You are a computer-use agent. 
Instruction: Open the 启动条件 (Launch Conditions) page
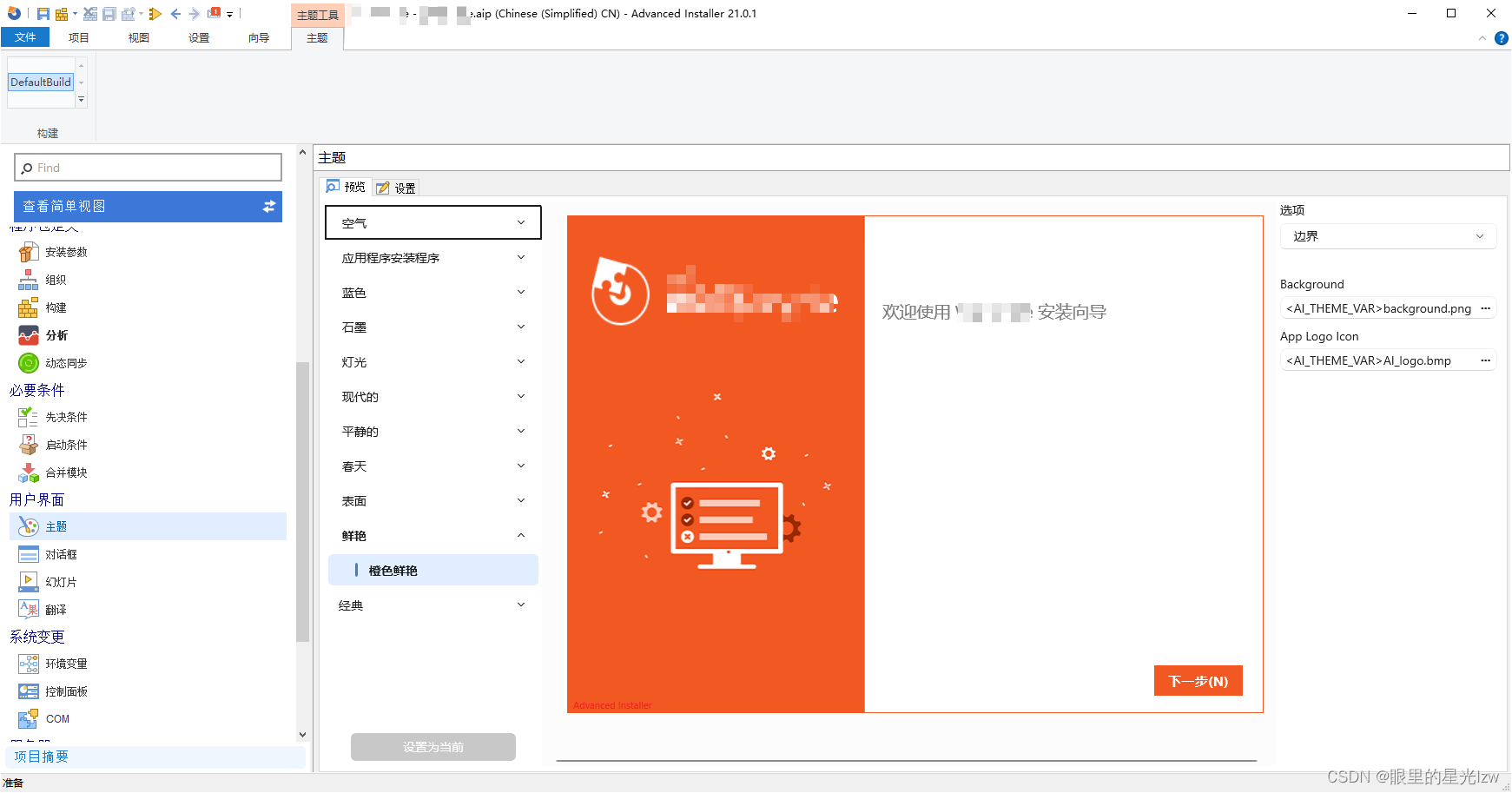pyautogui.click(x=64, y=445)
